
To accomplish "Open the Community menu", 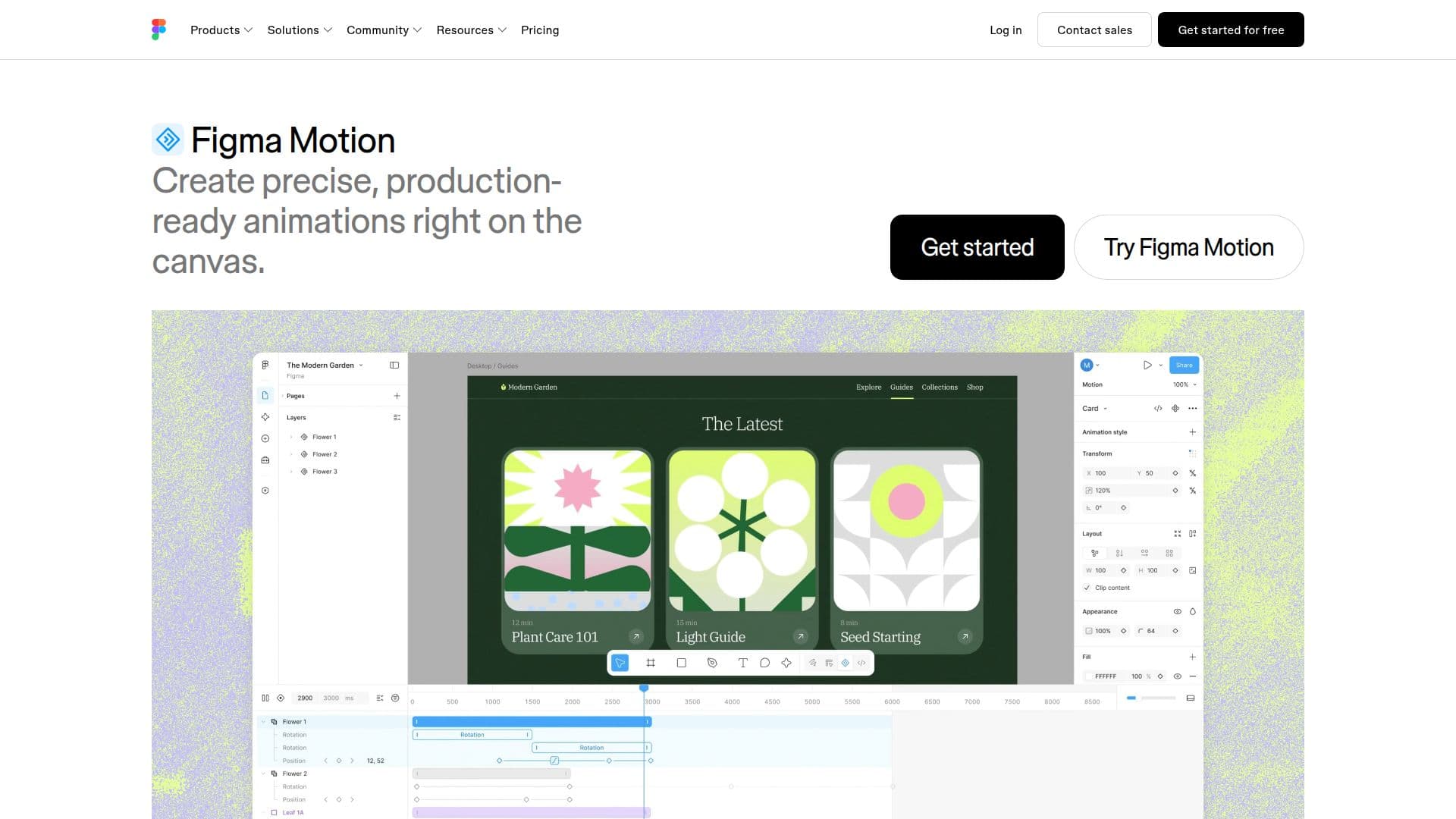I will [384, 30].
